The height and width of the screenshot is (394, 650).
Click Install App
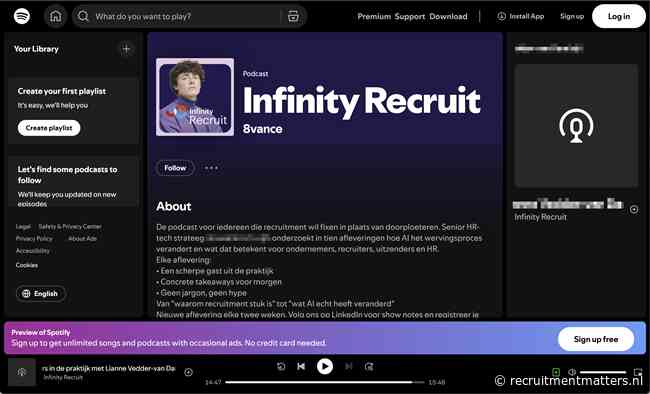click(x=521, y=16)
